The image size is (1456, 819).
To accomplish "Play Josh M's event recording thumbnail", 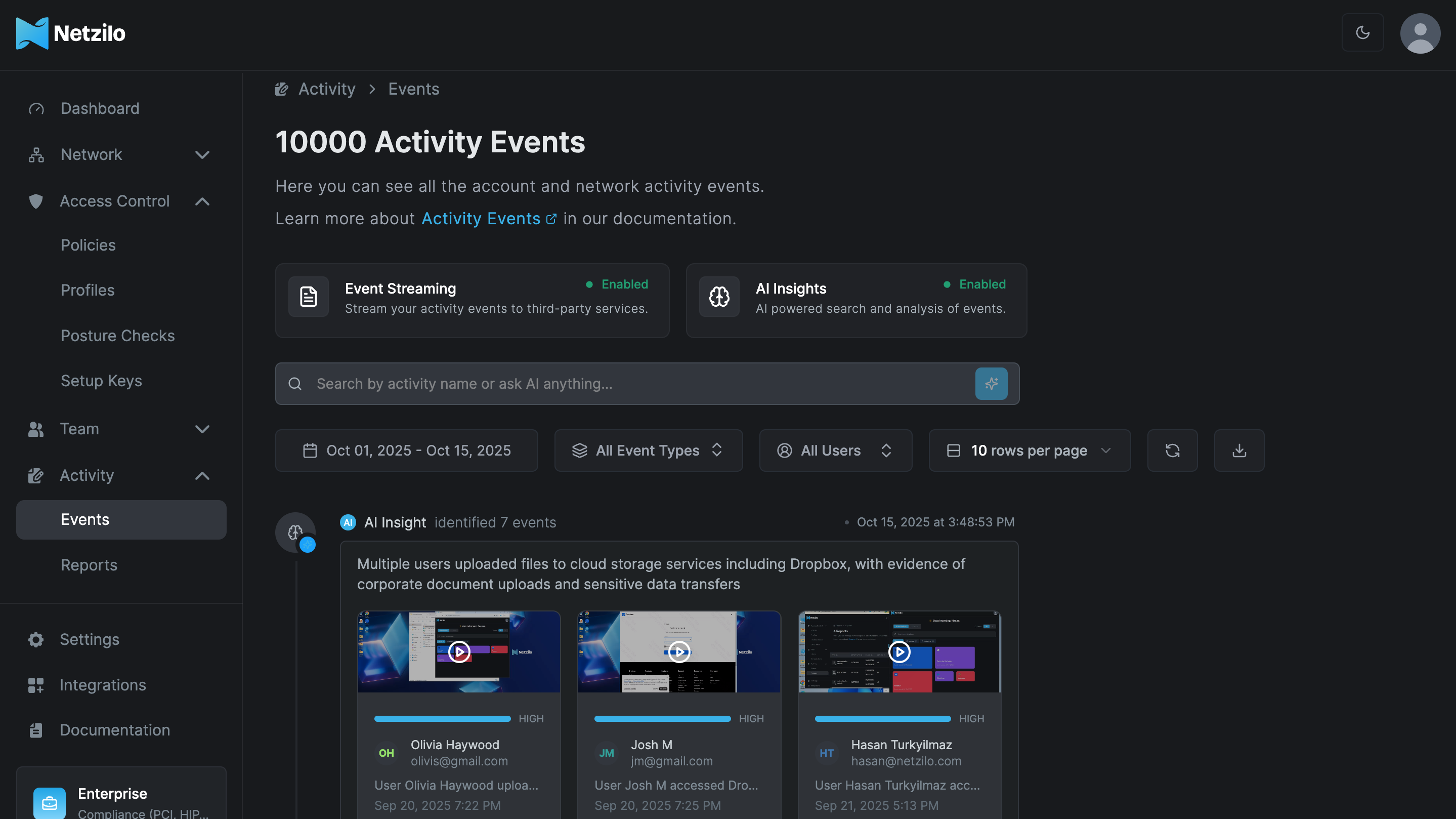I will (x=678, y=651).
